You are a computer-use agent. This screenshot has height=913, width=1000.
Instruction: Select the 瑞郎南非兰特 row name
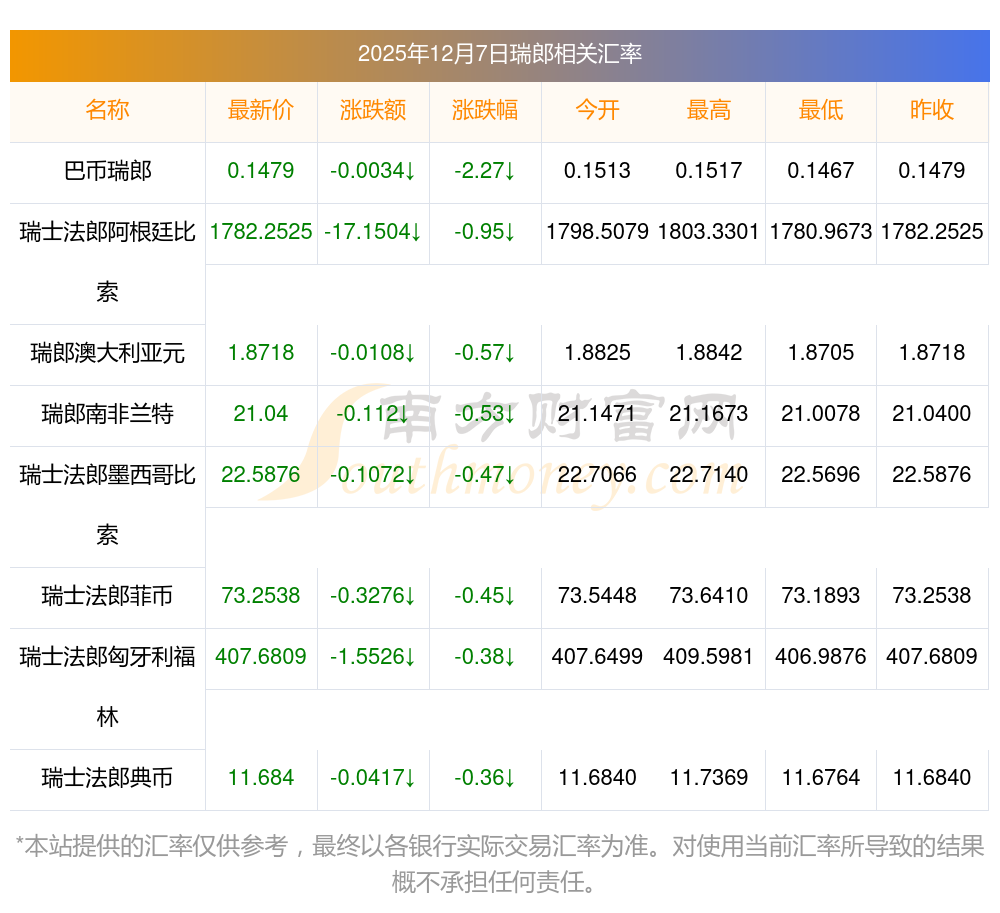107,414
